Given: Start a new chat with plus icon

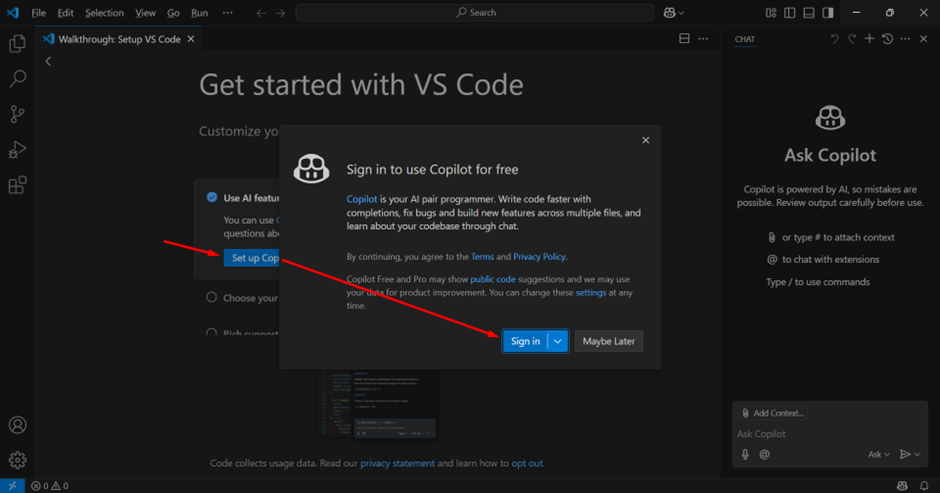Looking at the screenshot, I should coord(869,39).
